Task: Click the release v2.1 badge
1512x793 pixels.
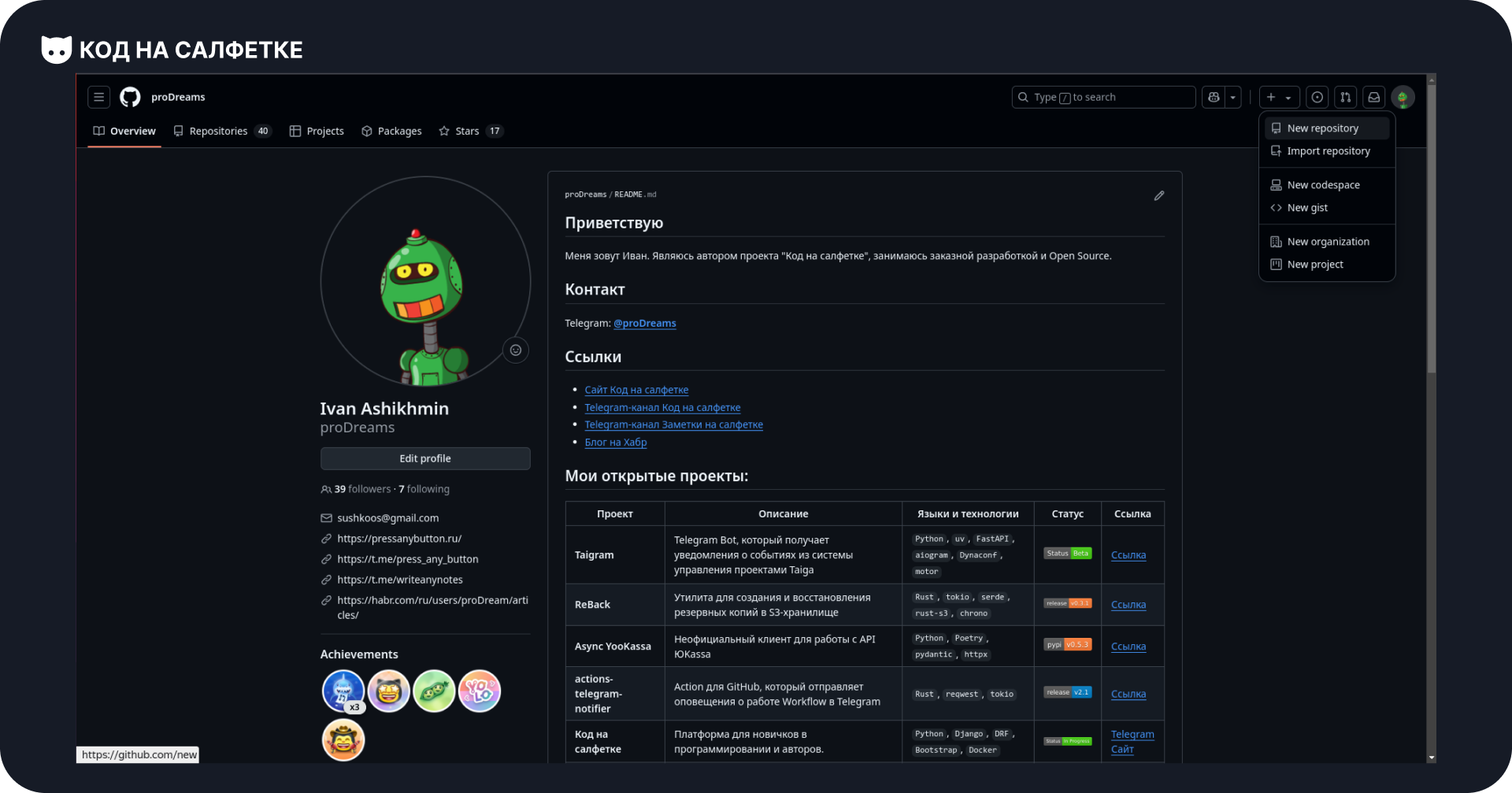Action: tap(1068, 692)
